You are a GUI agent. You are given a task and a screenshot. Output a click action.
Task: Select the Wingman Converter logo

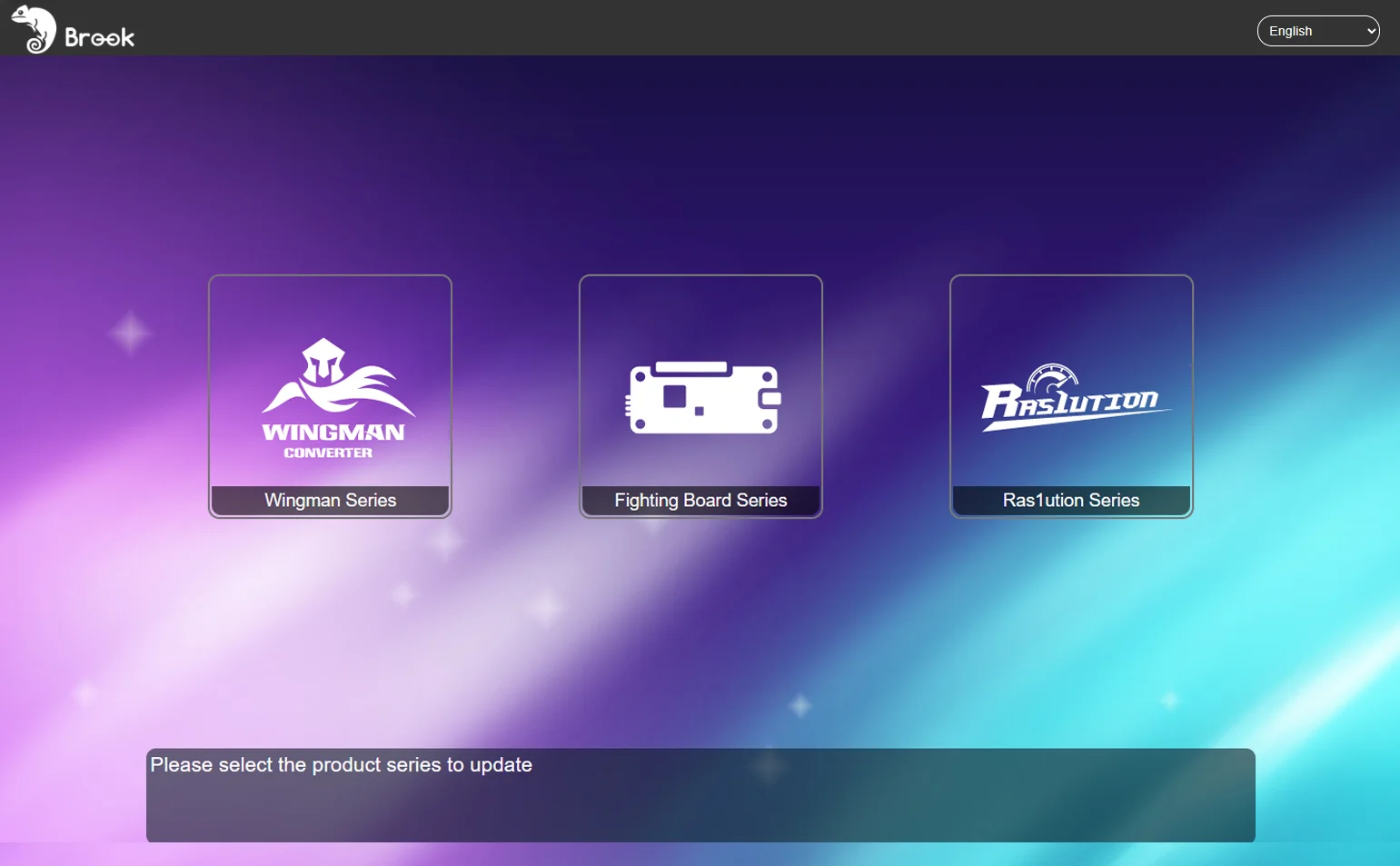pyautogui.click(x=338, y=398)
